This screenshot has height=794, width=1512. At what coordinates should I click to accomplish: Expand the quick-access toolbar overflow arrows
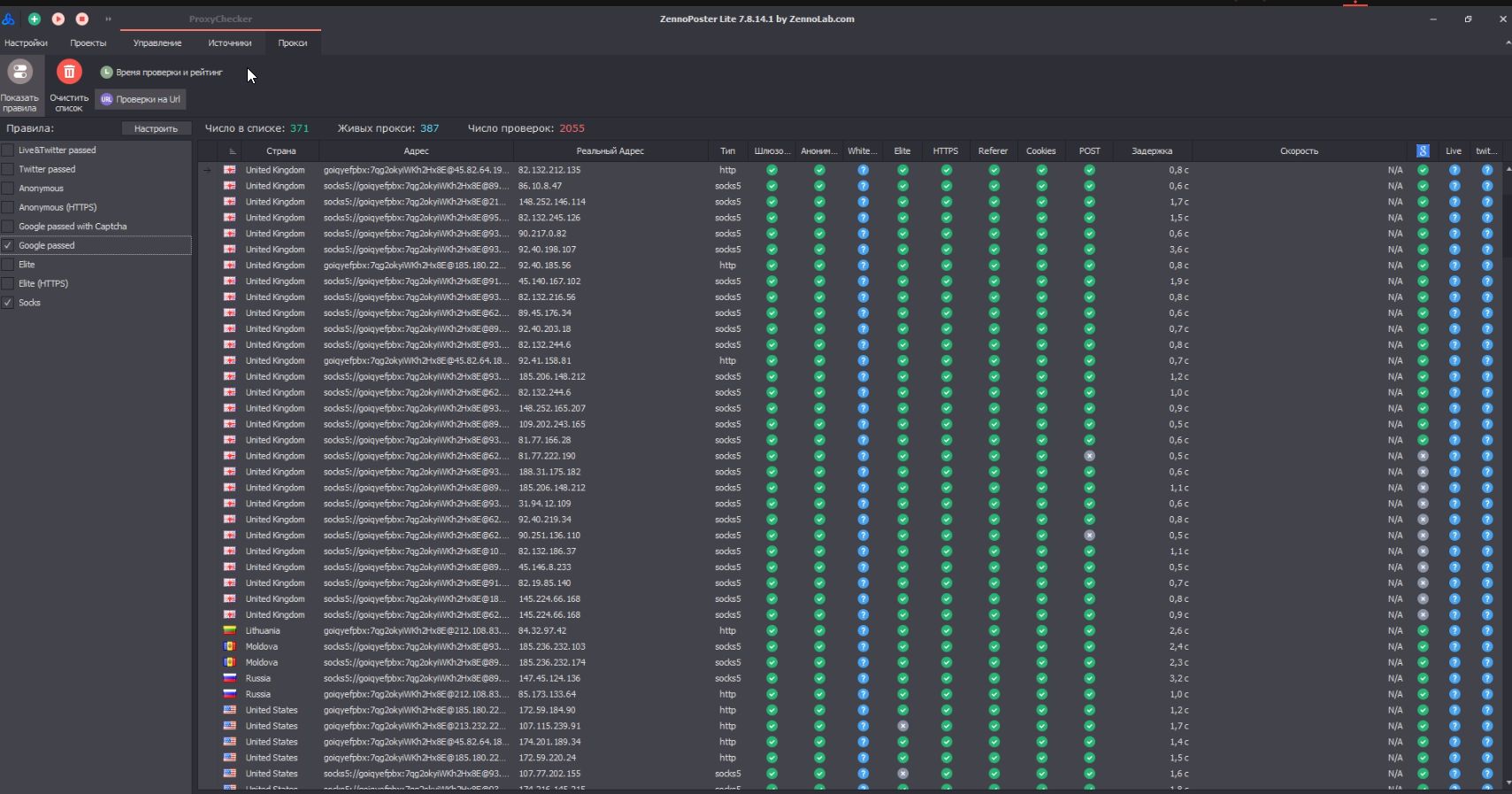coord(108,19)
